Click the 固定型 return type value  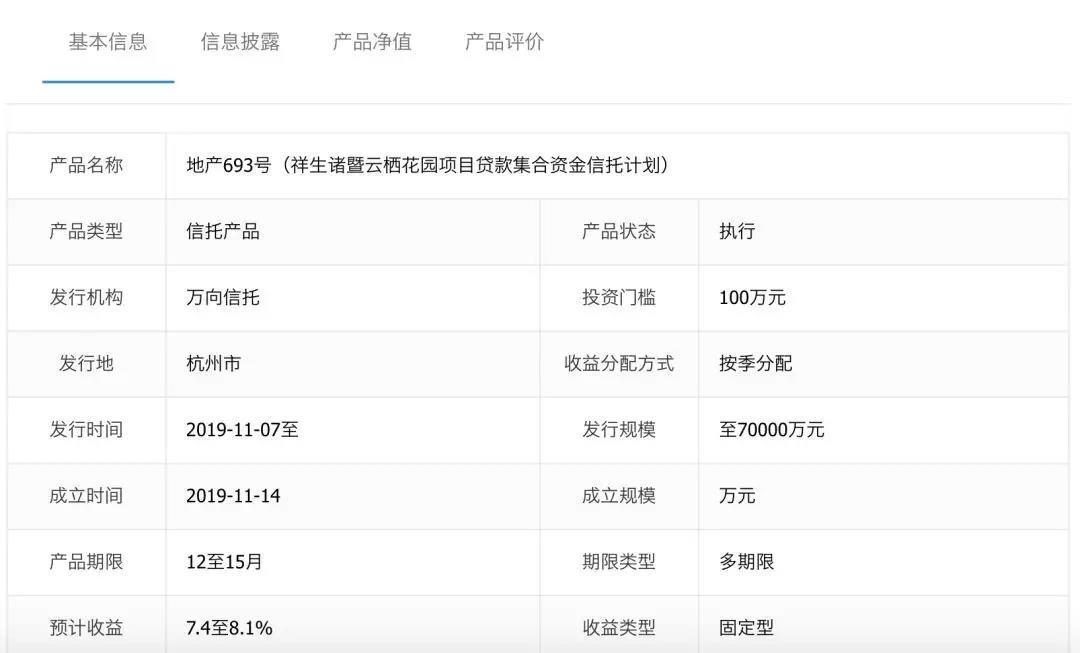pyautogui.click(x=746, y=628)
